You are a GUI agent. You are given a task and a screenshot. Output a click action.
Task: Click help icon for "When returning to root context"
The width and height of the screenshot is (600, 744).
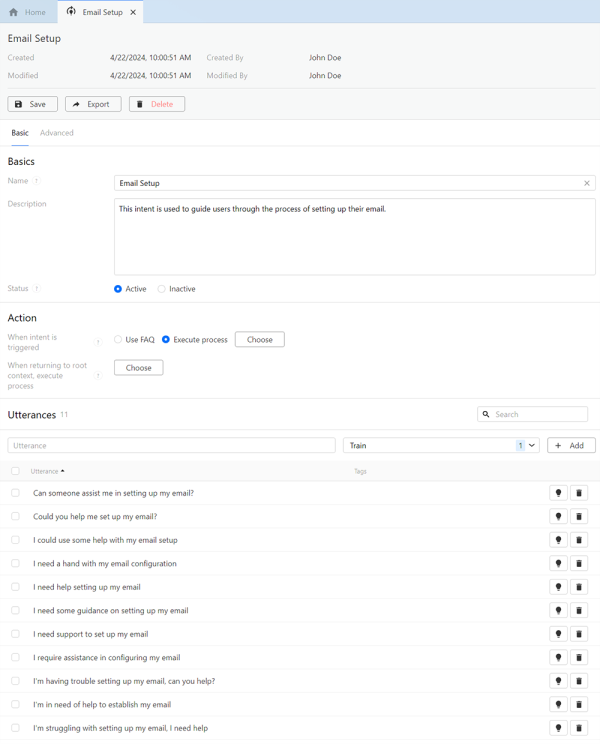pyautogui.click(x=98, y=376)
